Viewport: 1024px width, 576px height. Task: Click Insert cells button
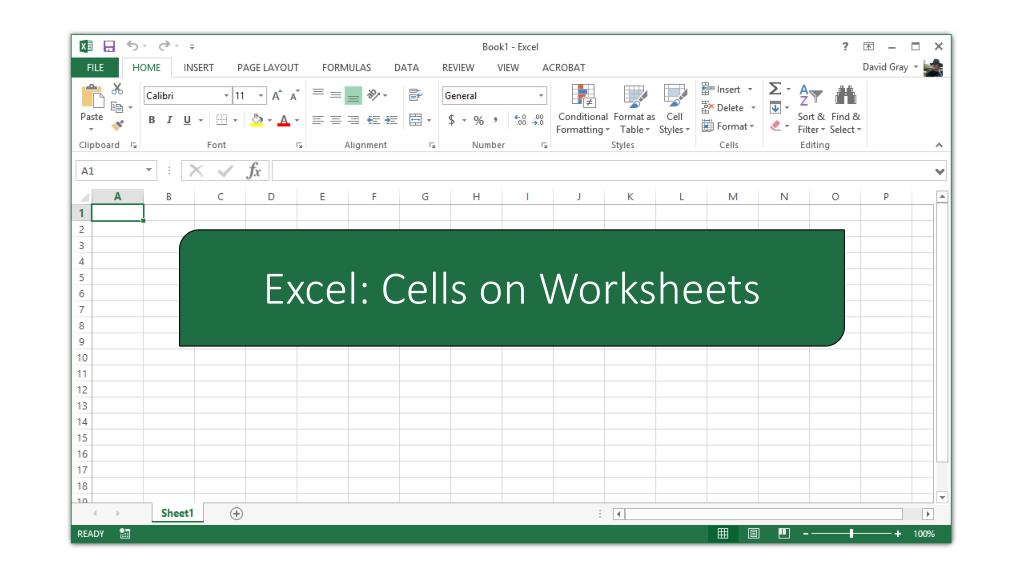click(728, 89)
